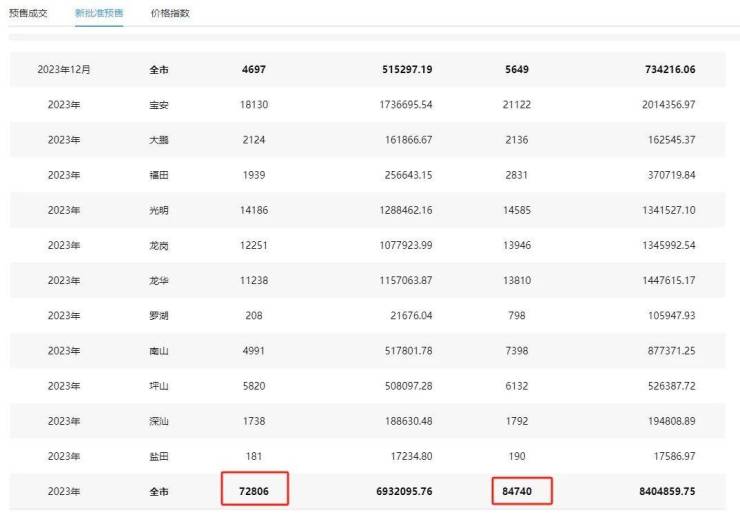Select the 盐田 district cell

159,456
